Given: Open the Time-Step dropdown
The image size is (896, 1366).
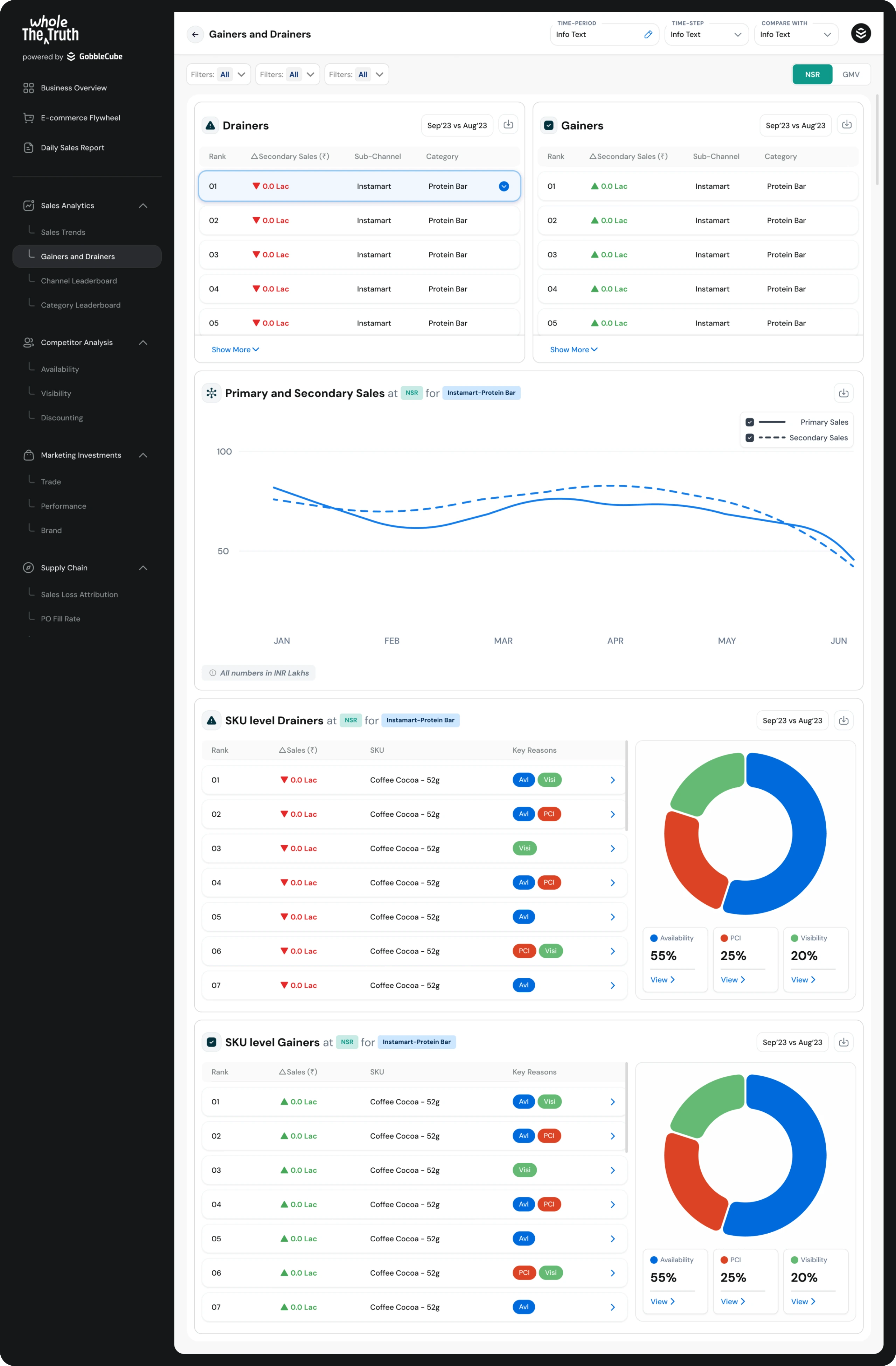Looking at the screenshot, I should (706, 34).
